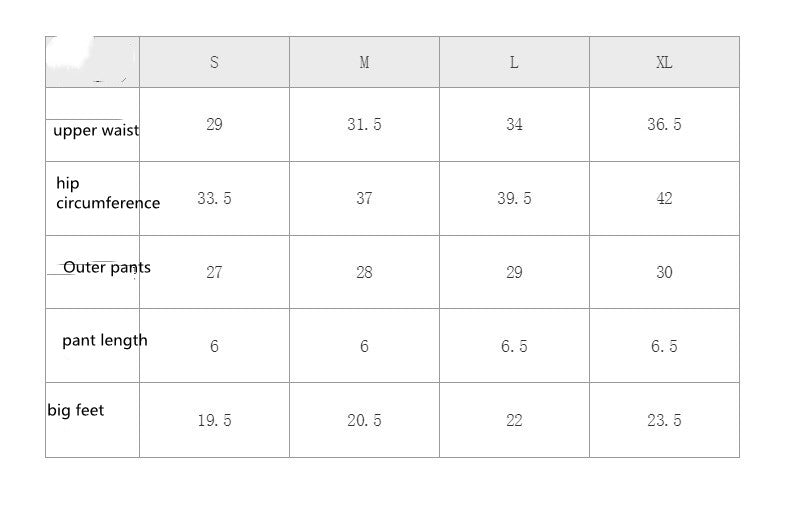Screen dimensions: 790x512
Task: Click the upper waist row label
Action: tap(96, 131)
